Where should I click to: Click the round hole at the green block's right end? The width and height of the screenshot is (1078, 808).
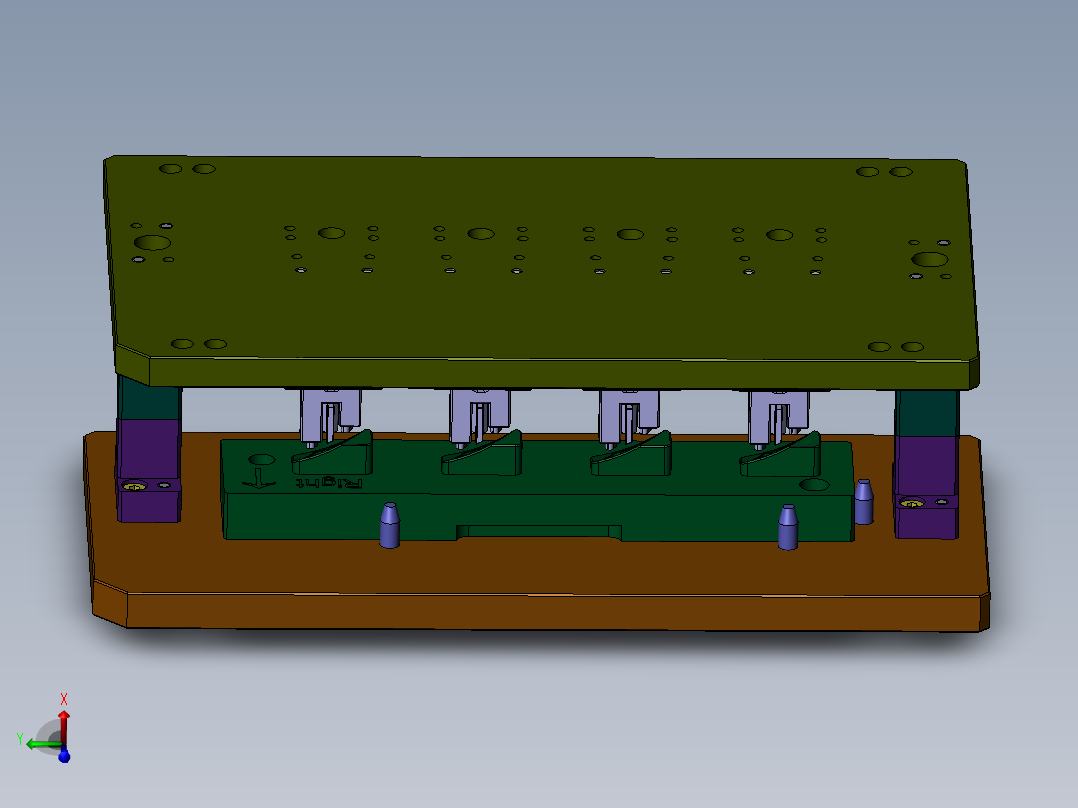(814, 485)
